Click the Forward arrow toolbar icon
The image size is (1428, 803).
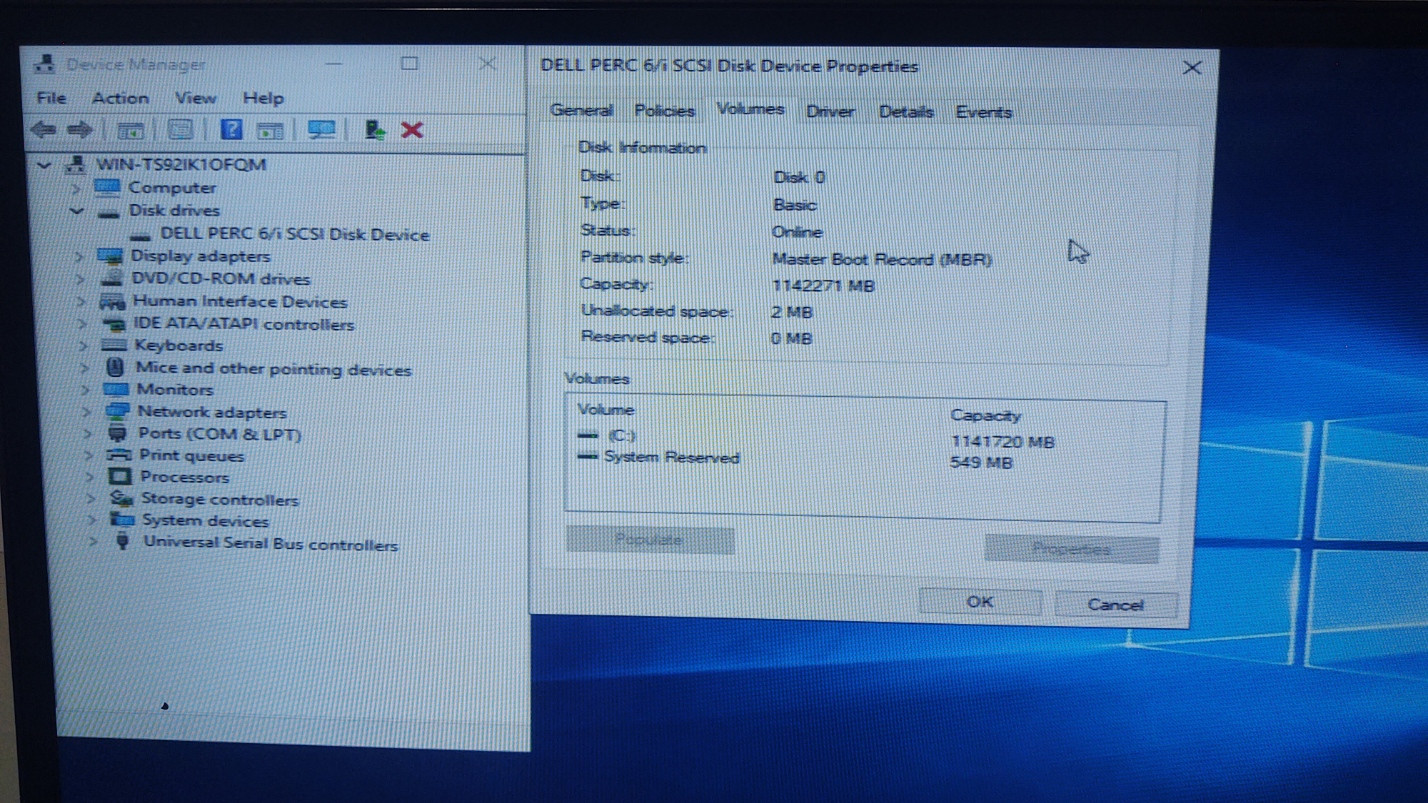tap(79, 130)
